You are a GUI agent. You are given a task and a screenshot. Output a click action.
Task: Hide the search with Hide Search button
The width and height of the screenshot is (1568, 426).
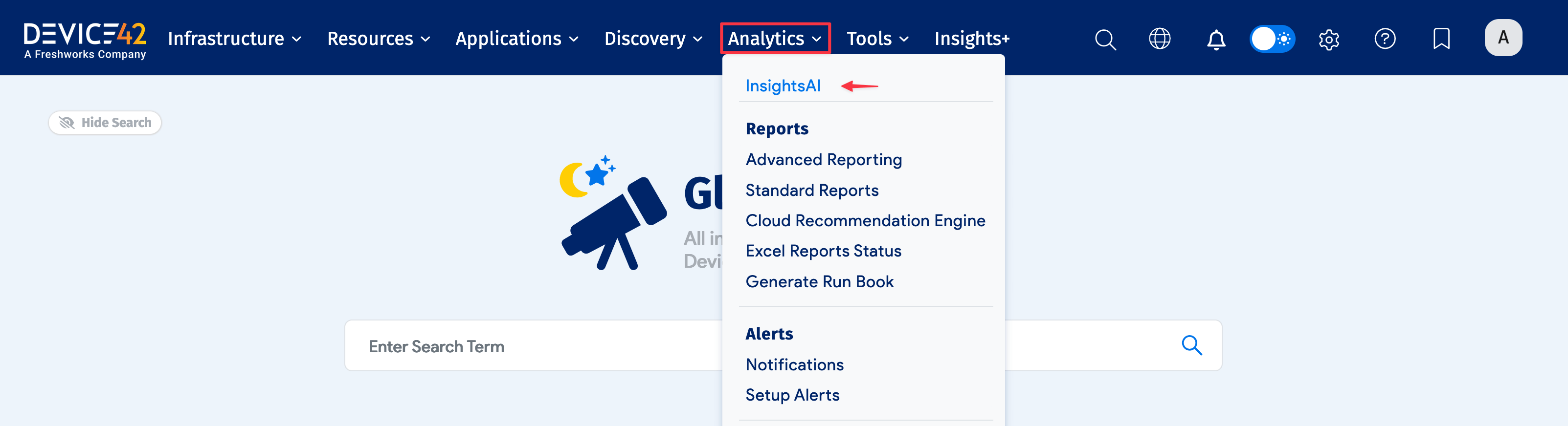[x=105, y=123]
